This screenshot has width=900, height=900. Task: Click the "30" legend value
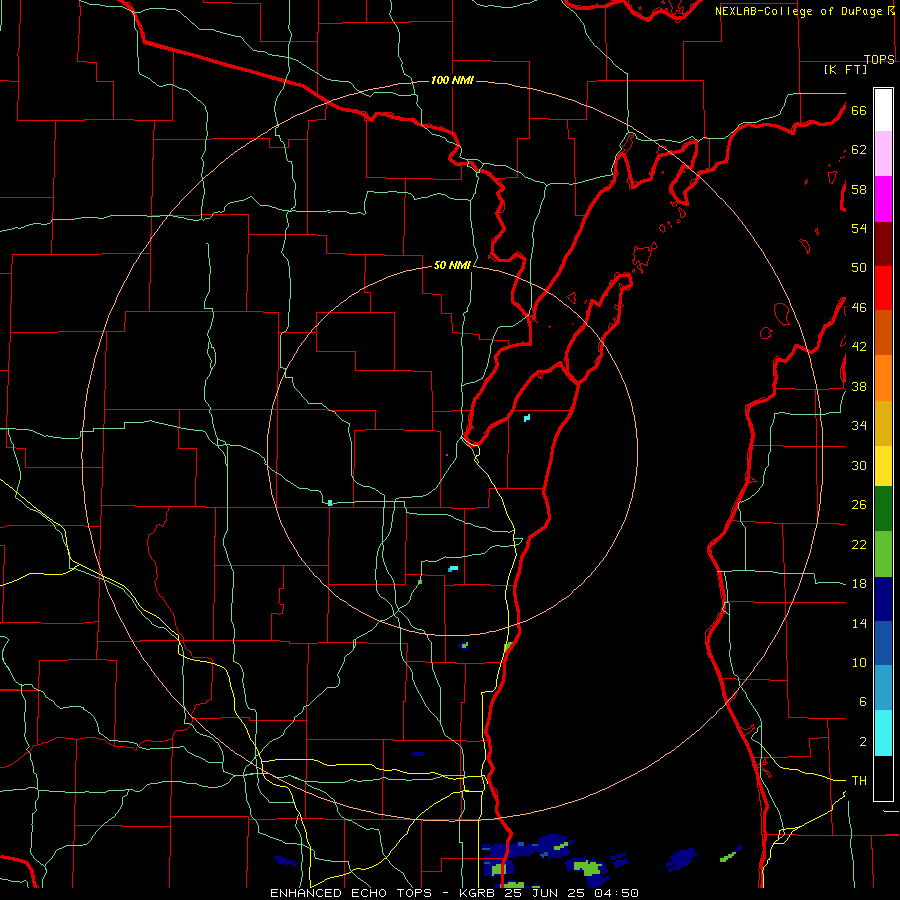pyautogui.click(x=859, y=465)
